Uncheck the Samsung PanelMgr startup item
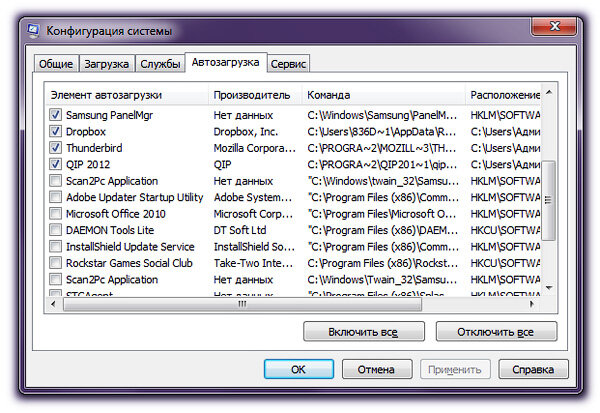 point(55,114)
